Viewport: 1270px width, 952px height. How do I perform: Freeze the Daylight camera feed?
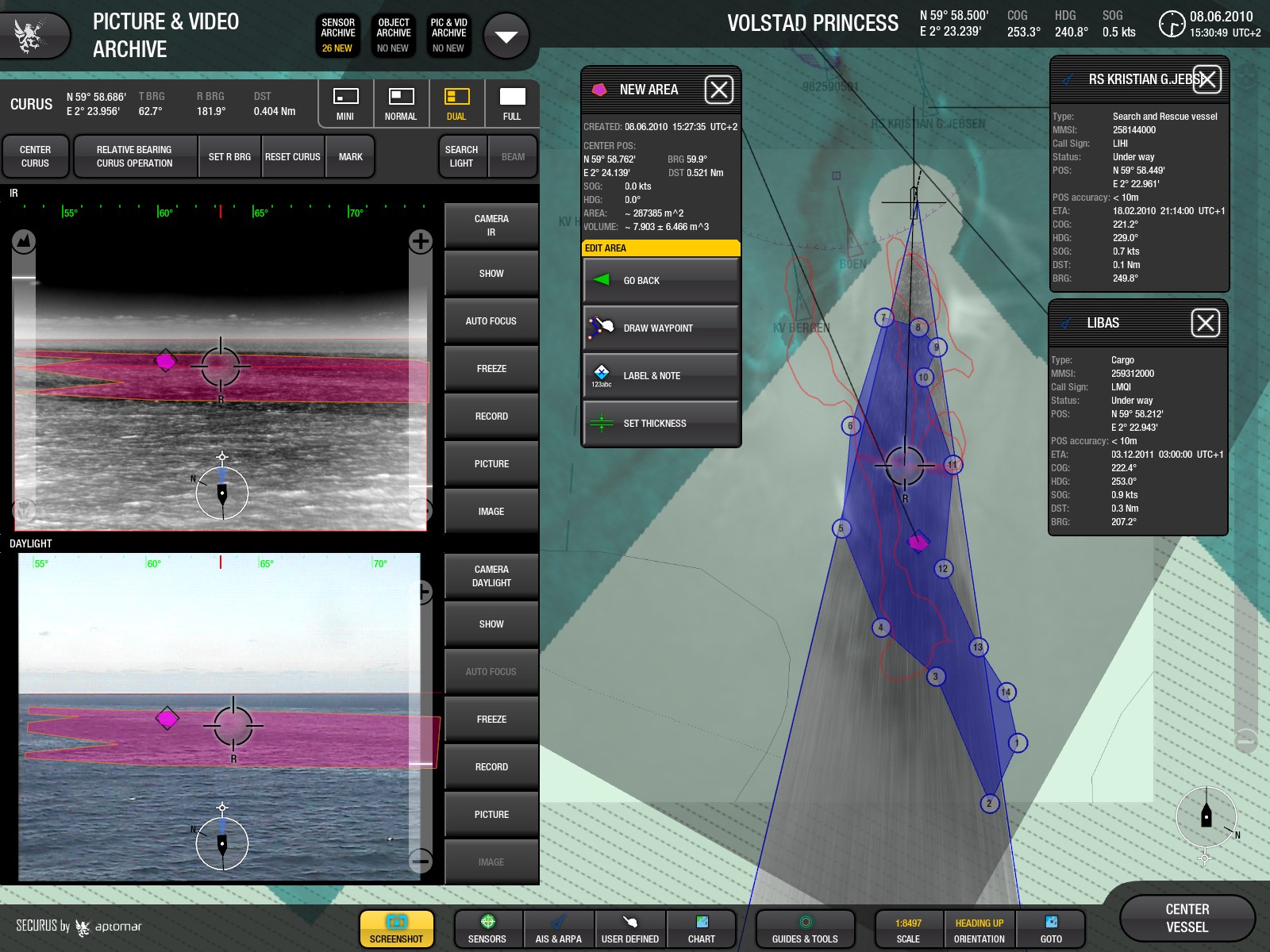pos(491,720)
